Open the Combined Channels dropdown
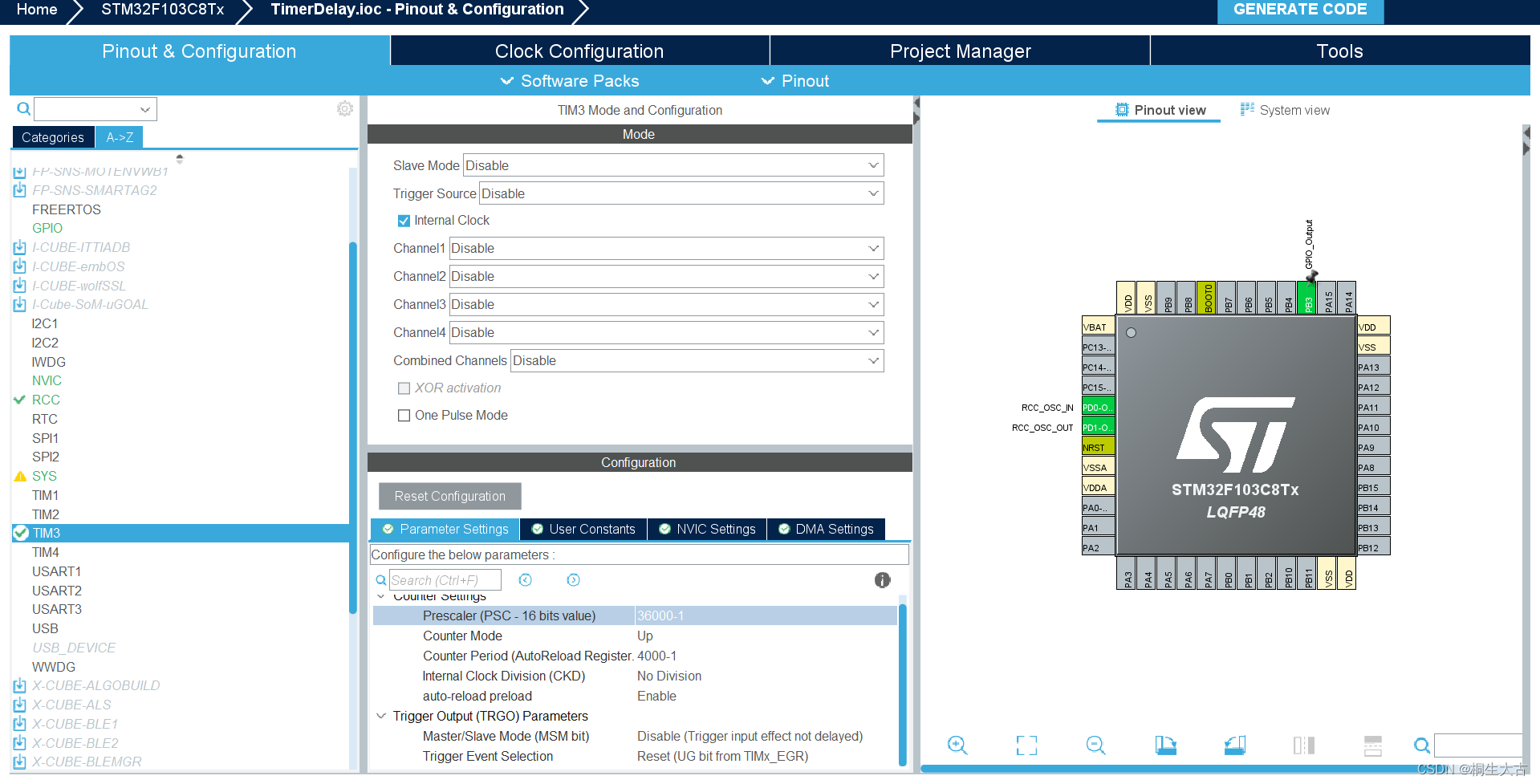1540x784 pixels. tap(697, 360)
